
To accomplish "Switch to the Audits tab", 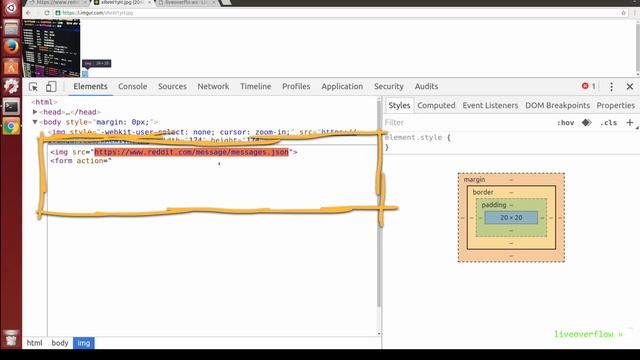I will coord(427,87).
